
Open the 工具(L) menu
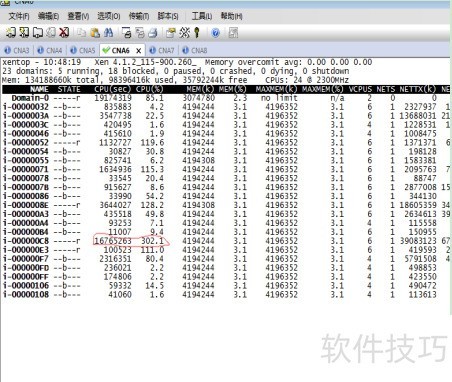click(x=202, y=16)
